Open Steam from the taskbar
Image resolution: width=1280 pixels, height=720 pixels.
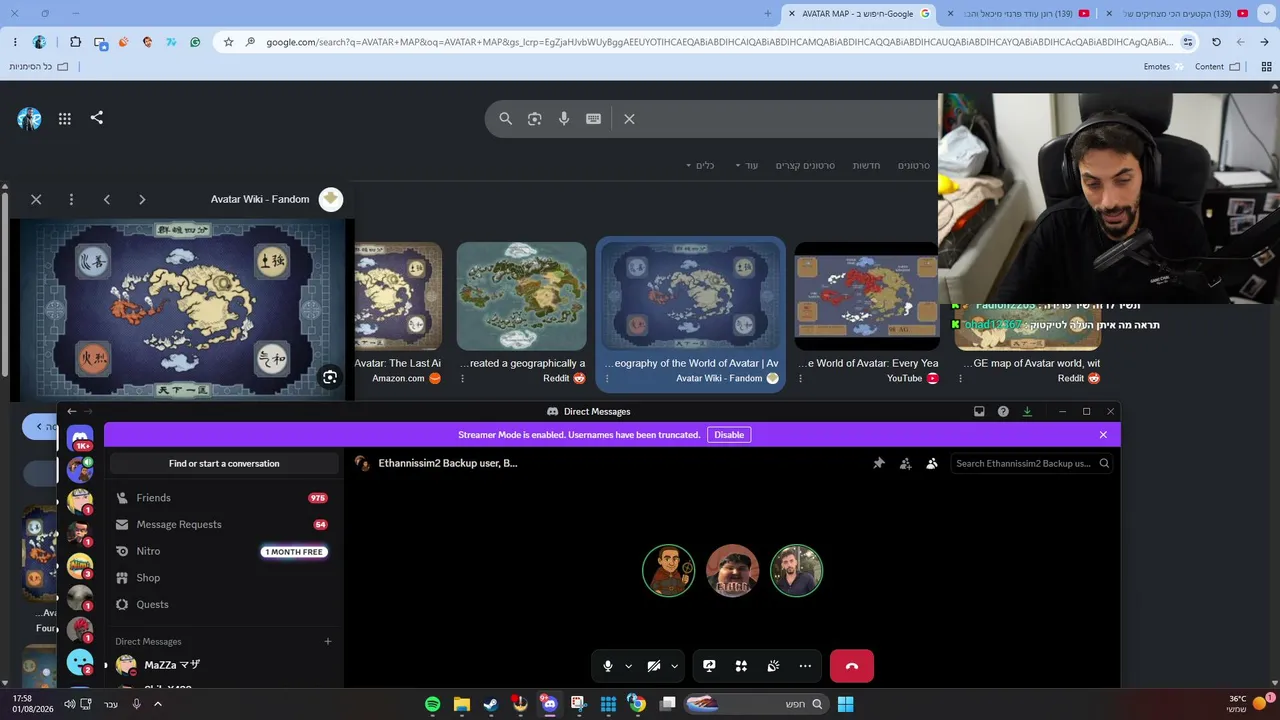tap(490, 704)
